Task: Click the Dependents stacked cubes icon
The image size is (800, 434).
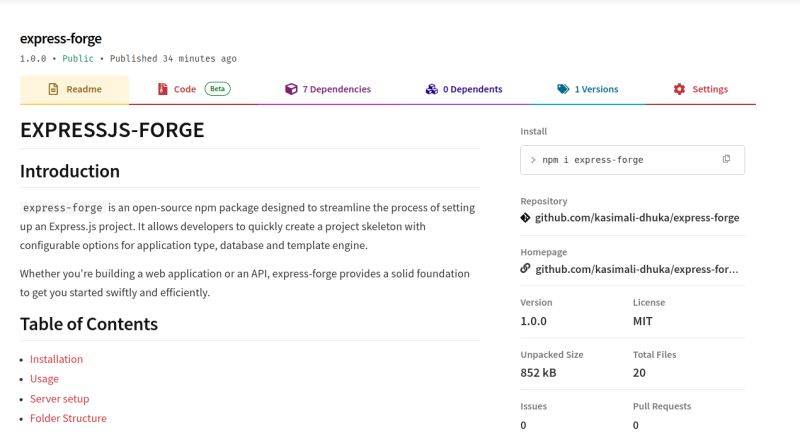Action: click(432, 89)
